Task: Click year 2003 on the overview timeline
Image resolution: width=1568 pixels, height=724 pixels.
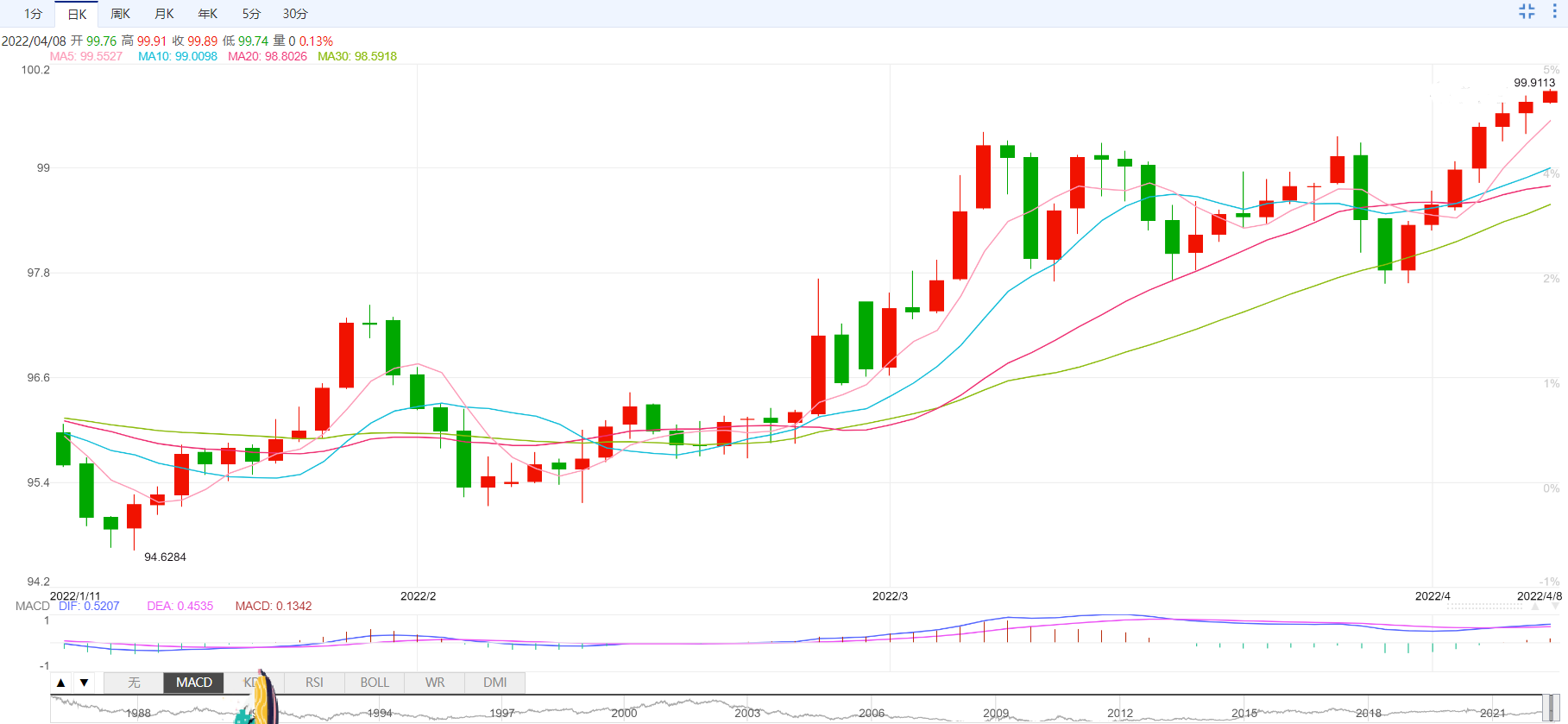Action: pos(747,714)
